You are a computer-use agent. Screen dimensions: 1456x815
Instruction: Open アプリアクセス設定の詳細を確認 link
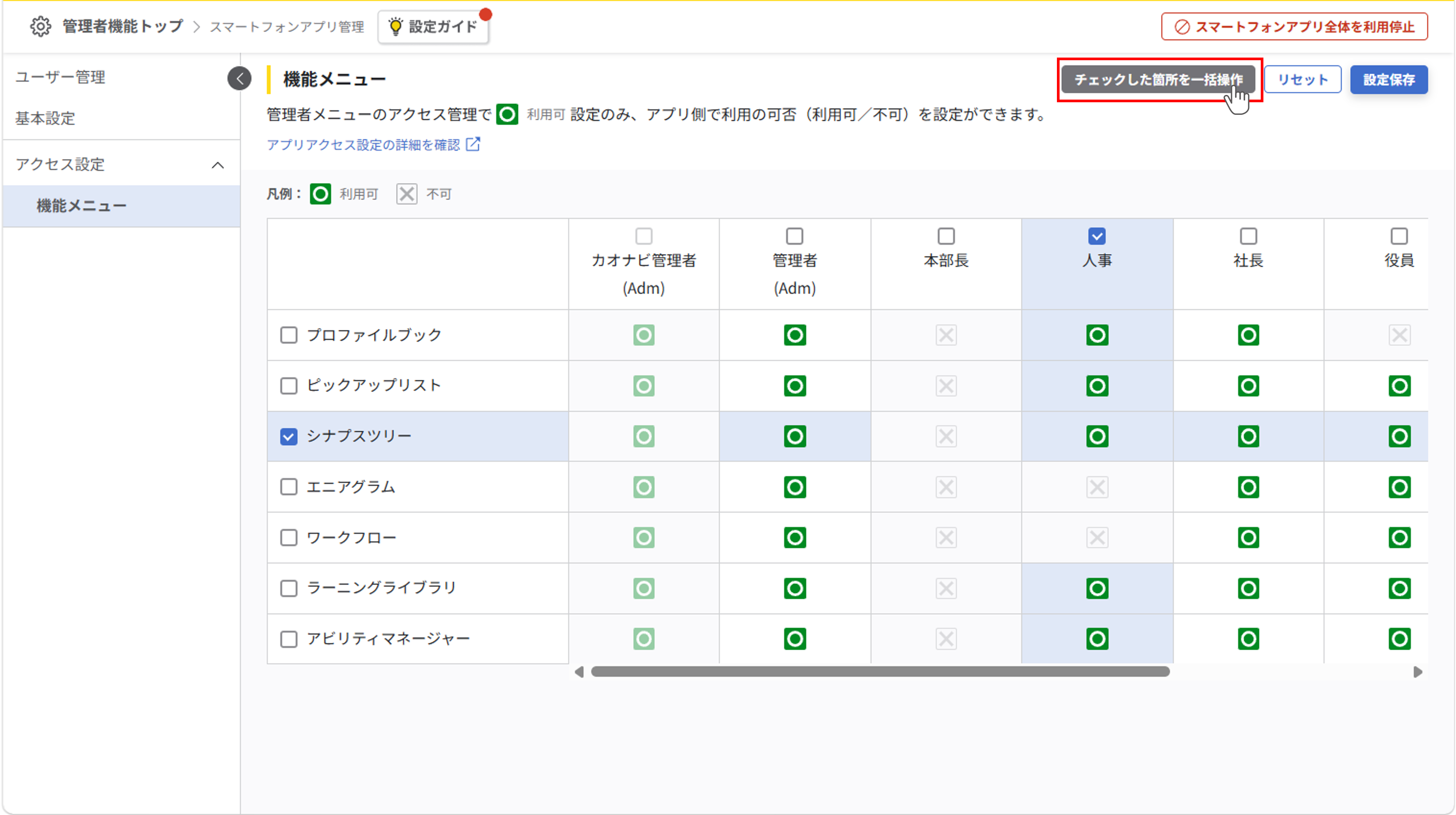point(374,145)
